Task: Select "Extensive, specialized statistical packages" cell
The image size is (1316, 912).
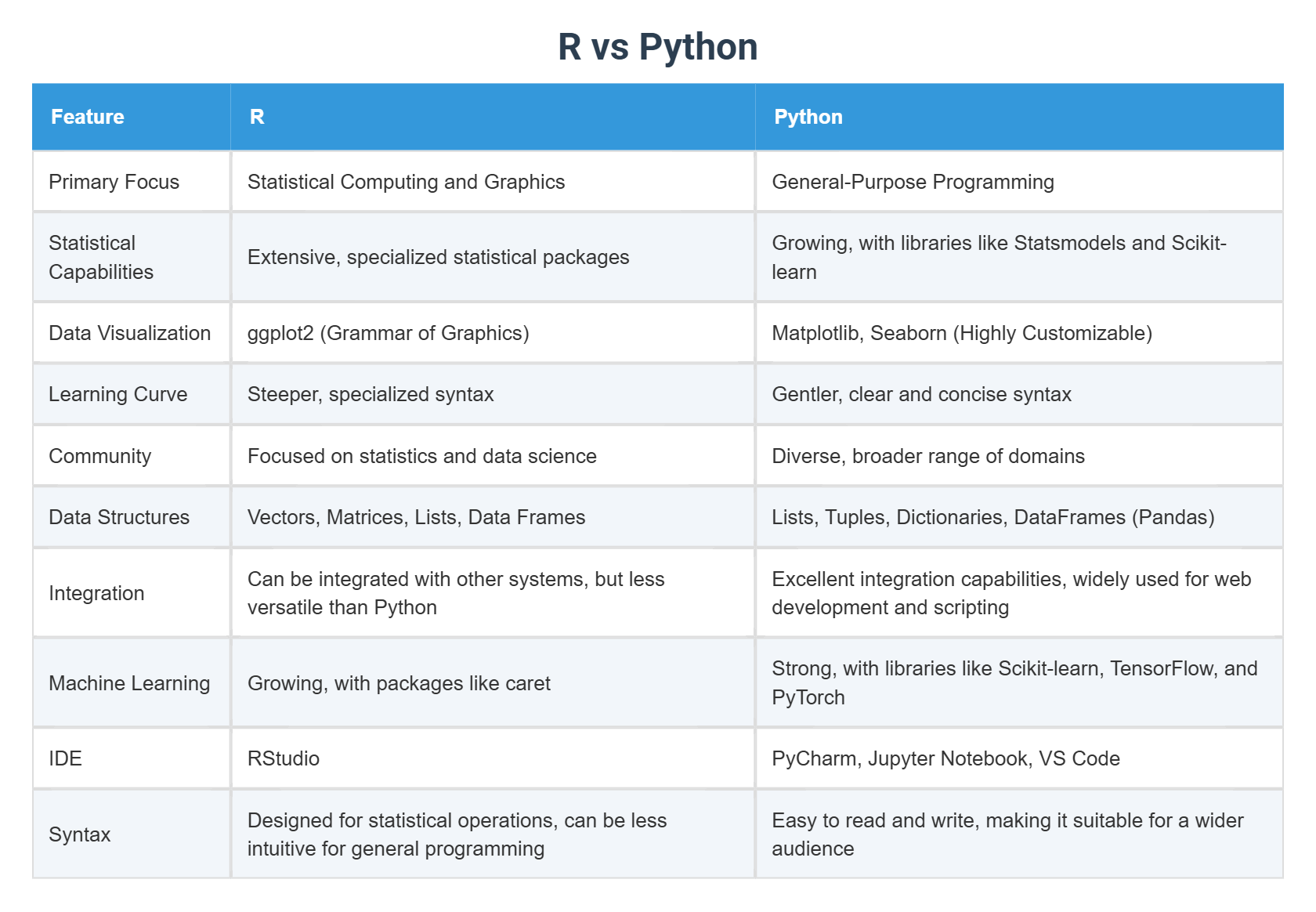Action: (x=493, y=257)
